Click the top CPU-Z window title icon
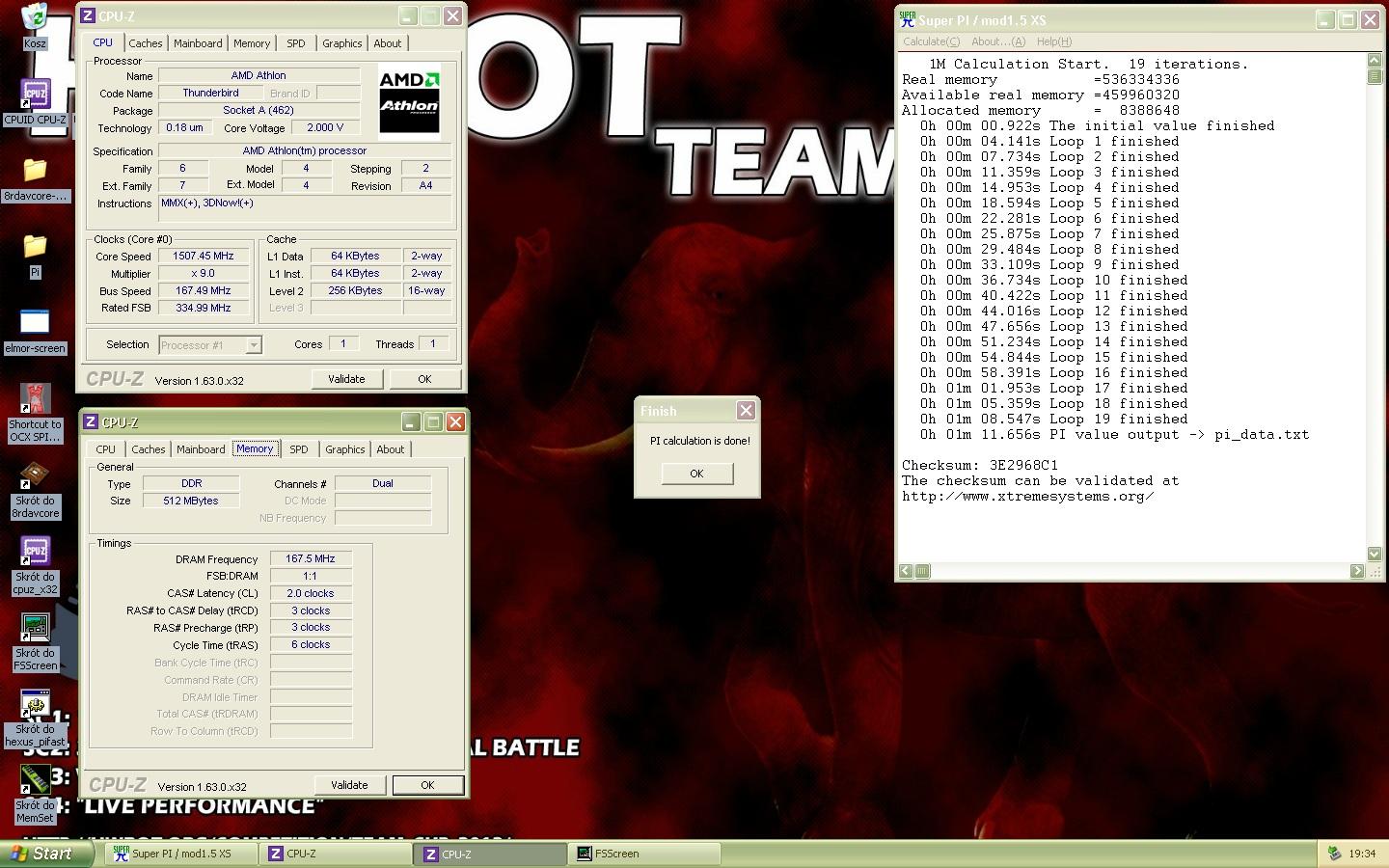The image size is (1389, 868). pyautogui.click(x=88, y=15)
